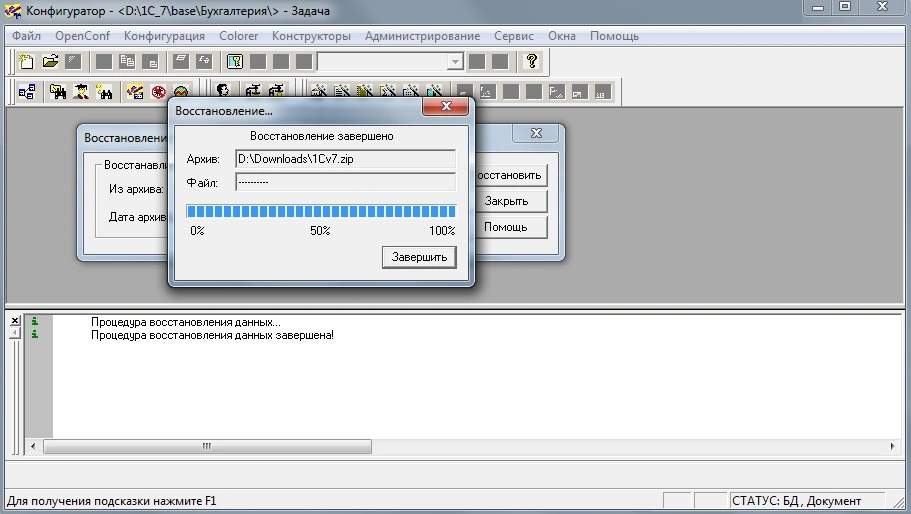Image resolution: width=911 pixels, height=514 pixels.
Task: Click the red circular debug icon
Action: [158, 92]
